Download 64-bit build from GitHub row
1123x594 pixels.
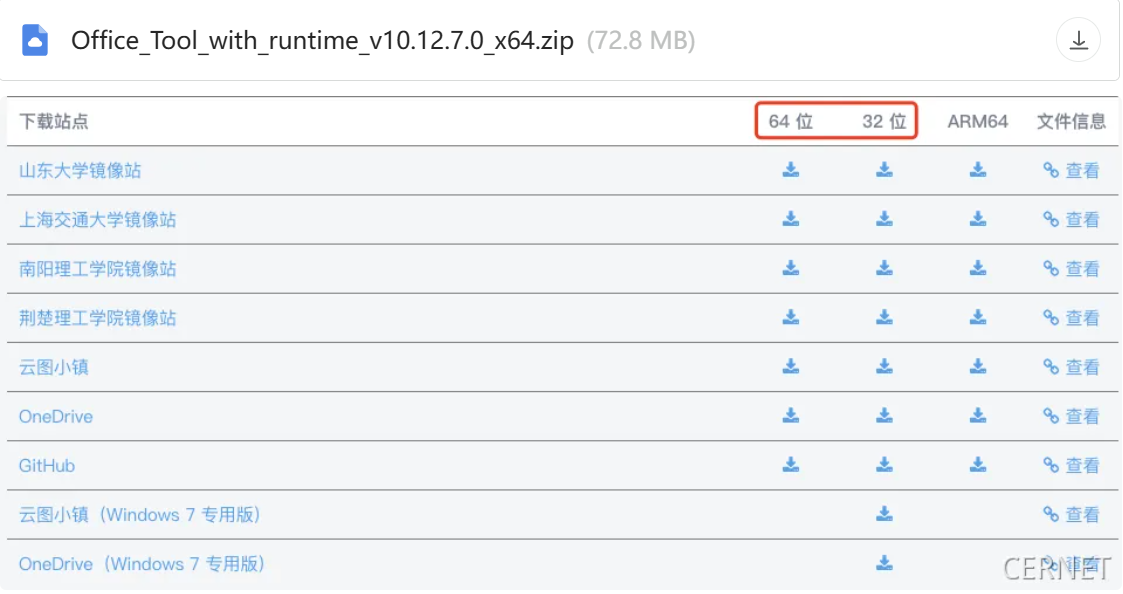point(790,464)
